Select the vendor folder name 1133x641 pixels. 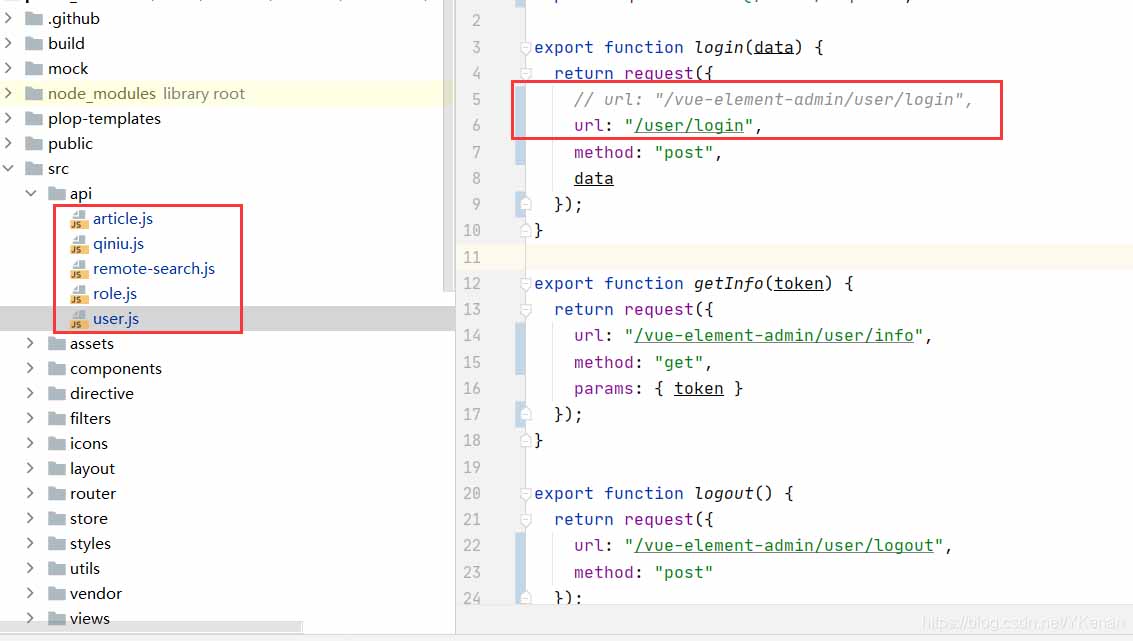coord(96,593)
